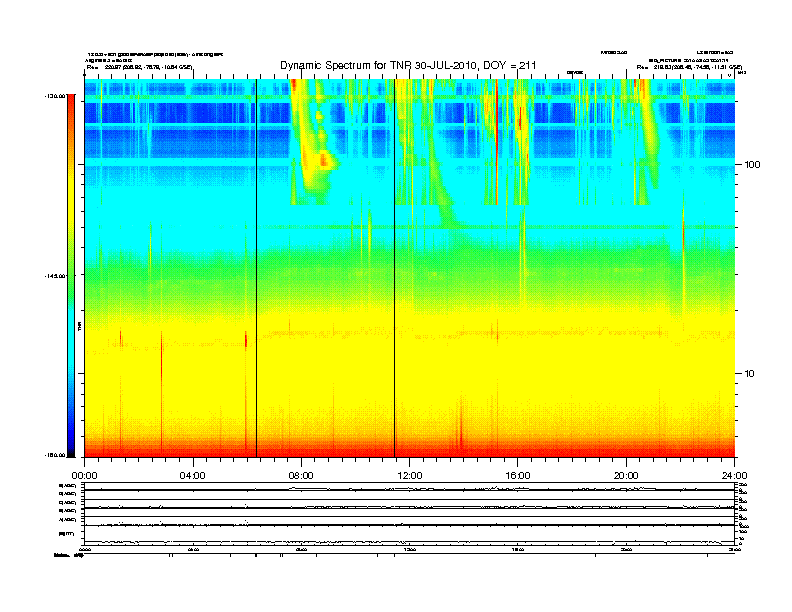
Task: Click the 10 frequency axis label
Action: [x=750, y=374]
